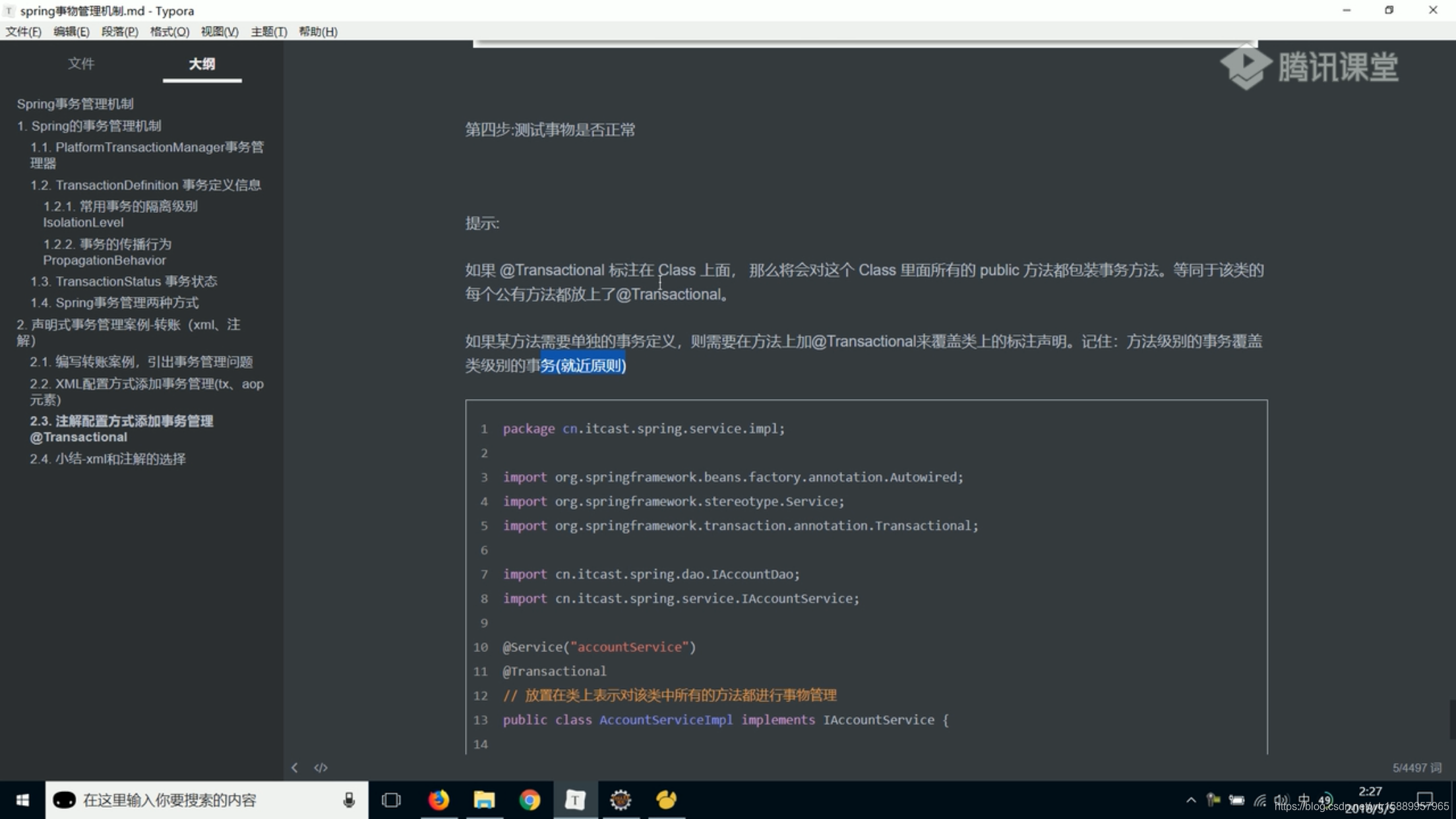Launch Firefox from the taskbar
Viewport: 1456px width, 819px height.
tap(439, 800)
